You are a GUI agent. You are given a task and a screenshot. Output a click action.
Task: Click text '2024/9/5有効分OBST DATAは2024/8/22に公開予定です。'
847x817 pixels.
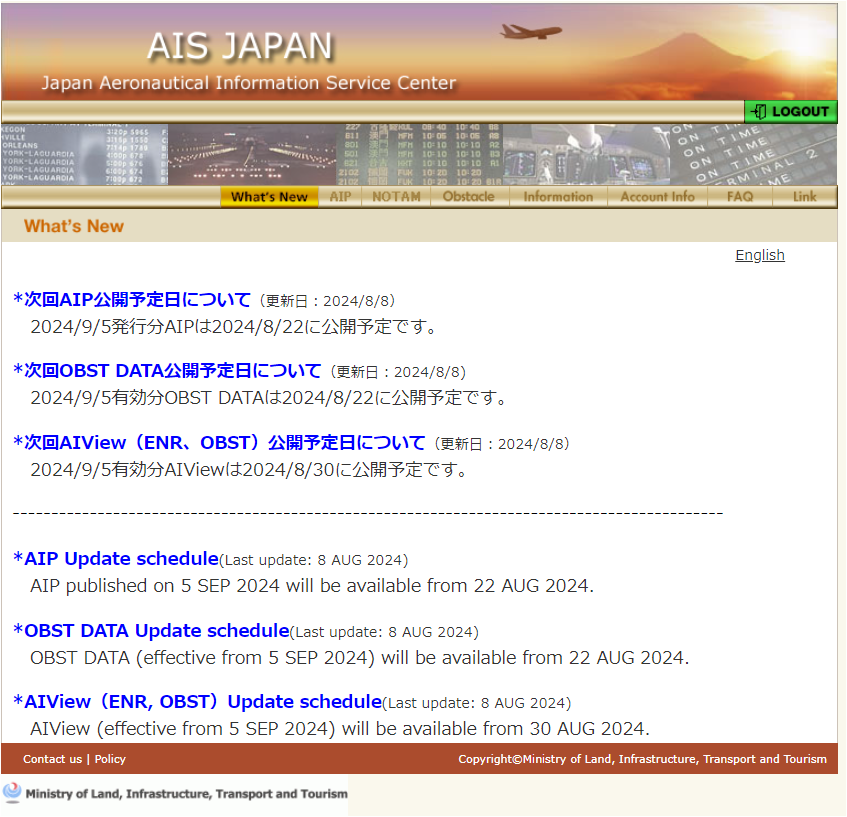[269, 398]
